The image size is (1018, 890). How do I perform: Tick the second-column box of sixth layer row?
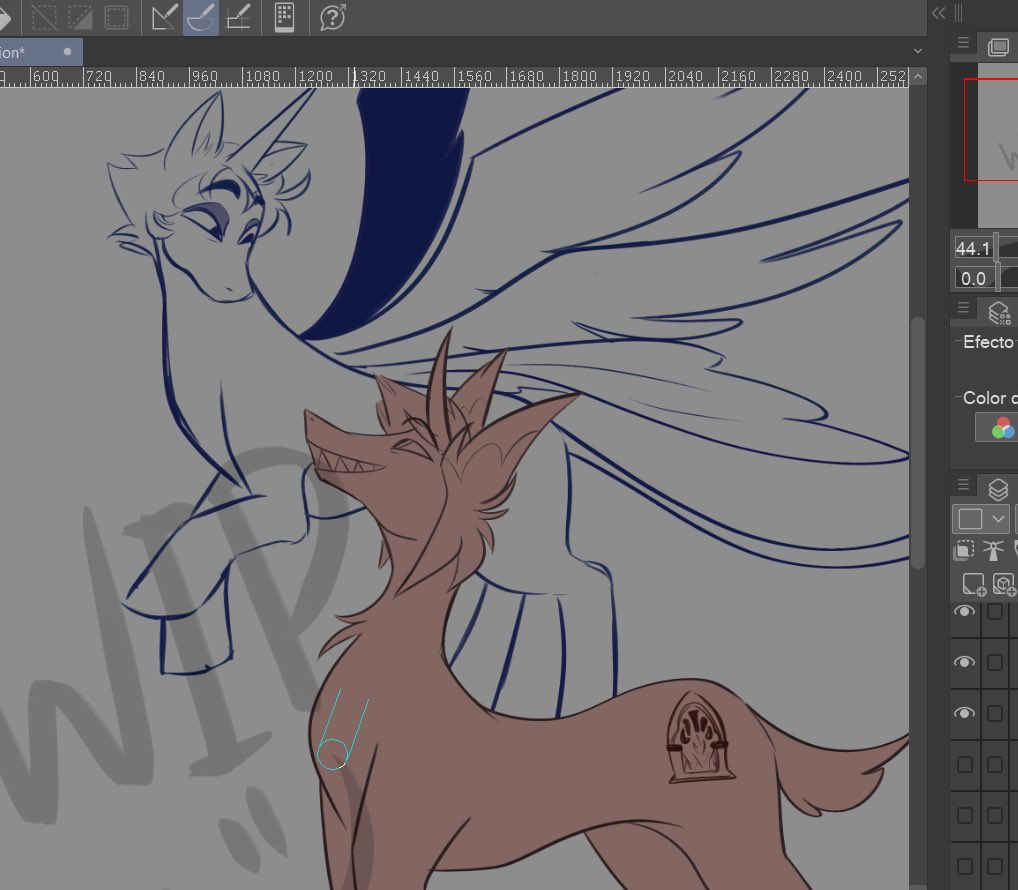tap(995, 866)
